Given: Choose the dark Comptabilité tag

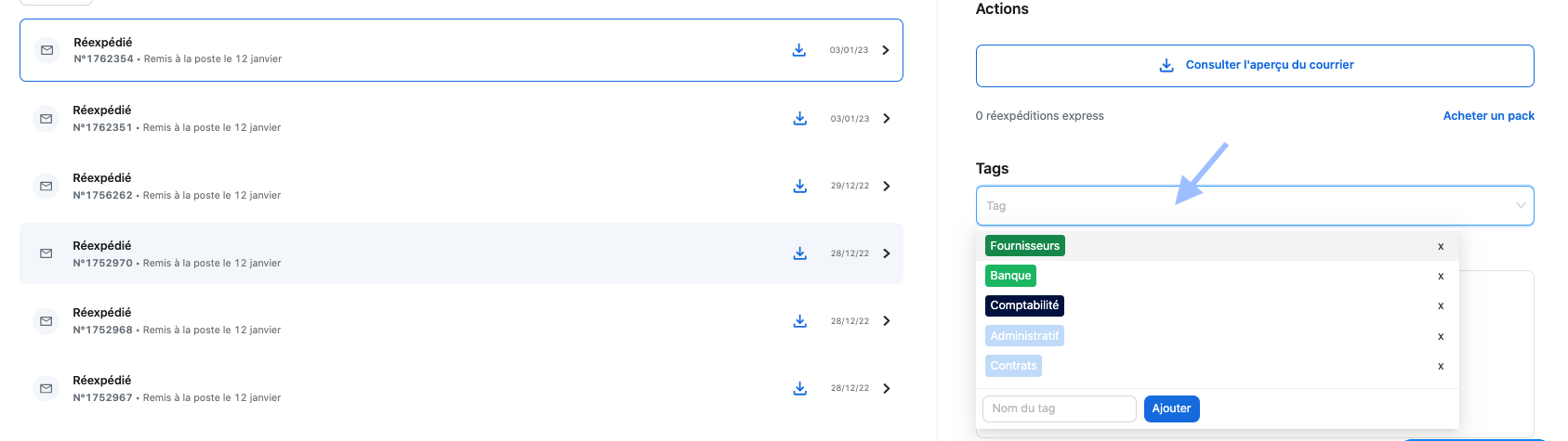Looking at the screenshot, I should coord(1024,305).
